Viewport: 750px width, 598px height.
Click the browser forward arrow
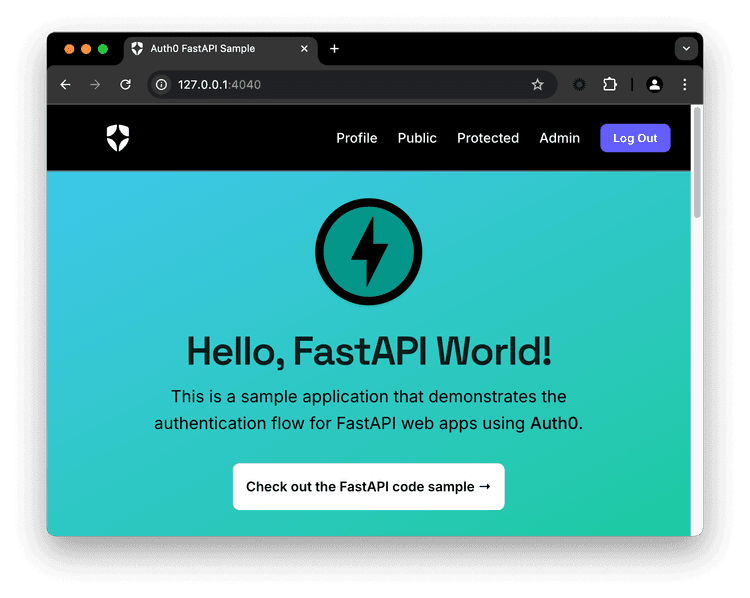(95, 85)
